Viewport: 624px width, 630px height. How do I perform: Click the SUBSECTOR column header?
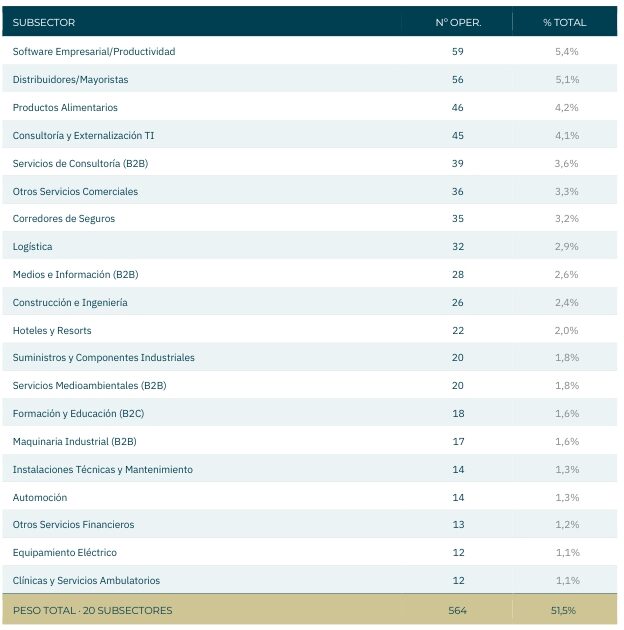(43, 22)
